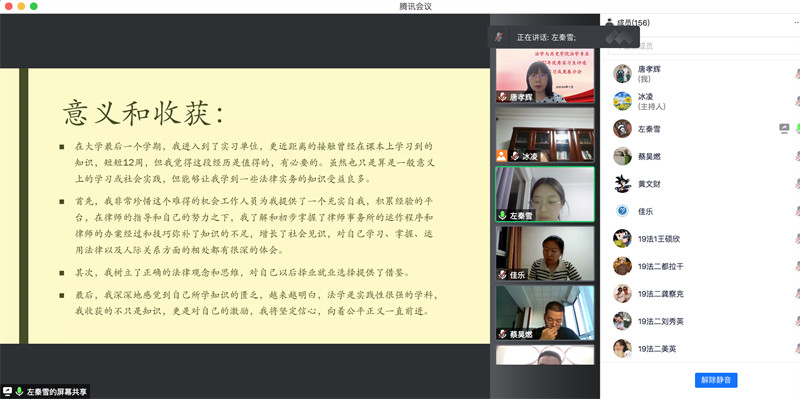Click the screen-share icon in bottom-left status bar
The height and width of the screenshot is (399, 800).
click(8, 391)
